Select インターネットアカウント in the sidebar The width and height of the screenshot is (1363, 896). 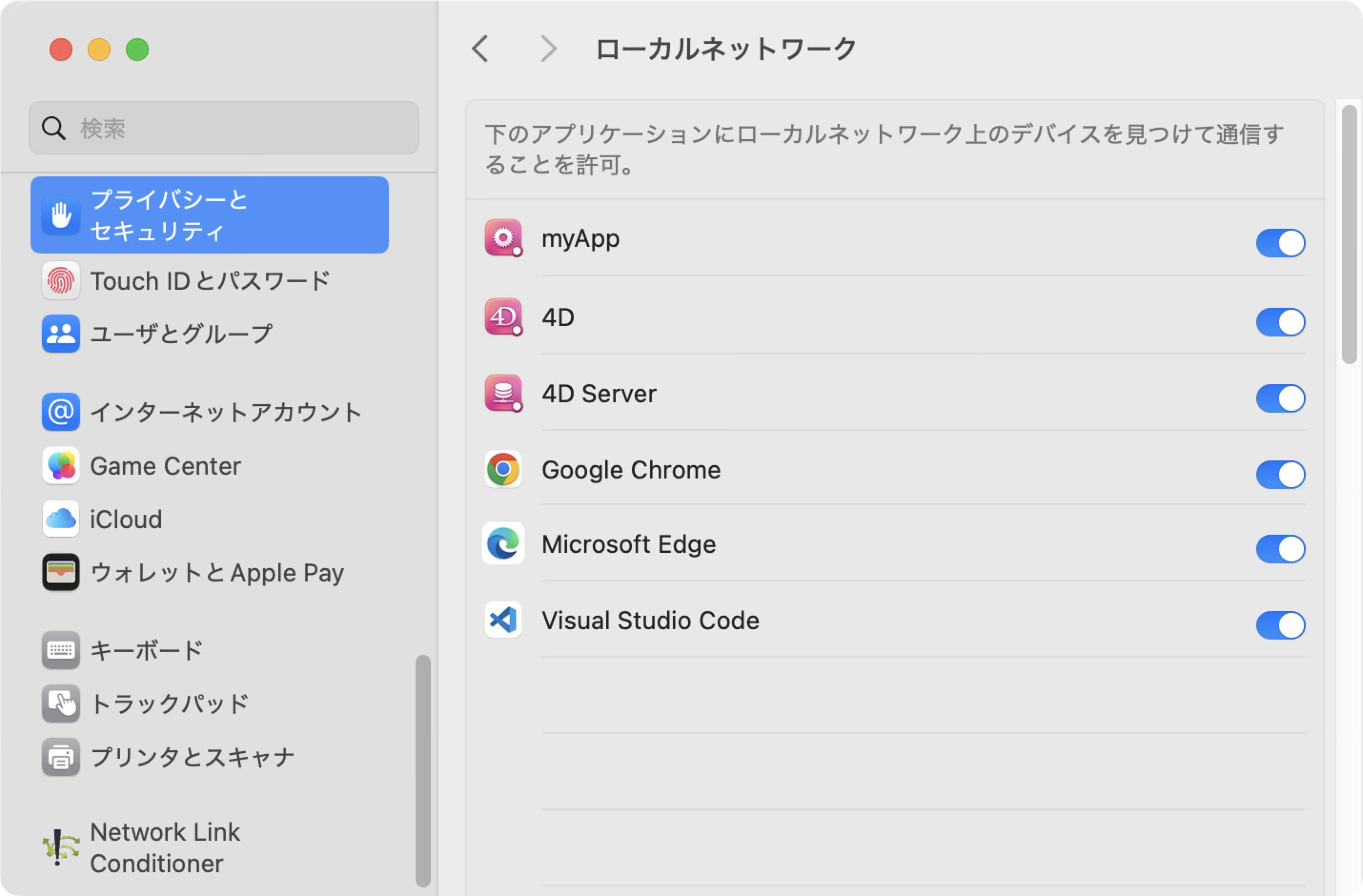pyautogui.click(x=225, y=412)
